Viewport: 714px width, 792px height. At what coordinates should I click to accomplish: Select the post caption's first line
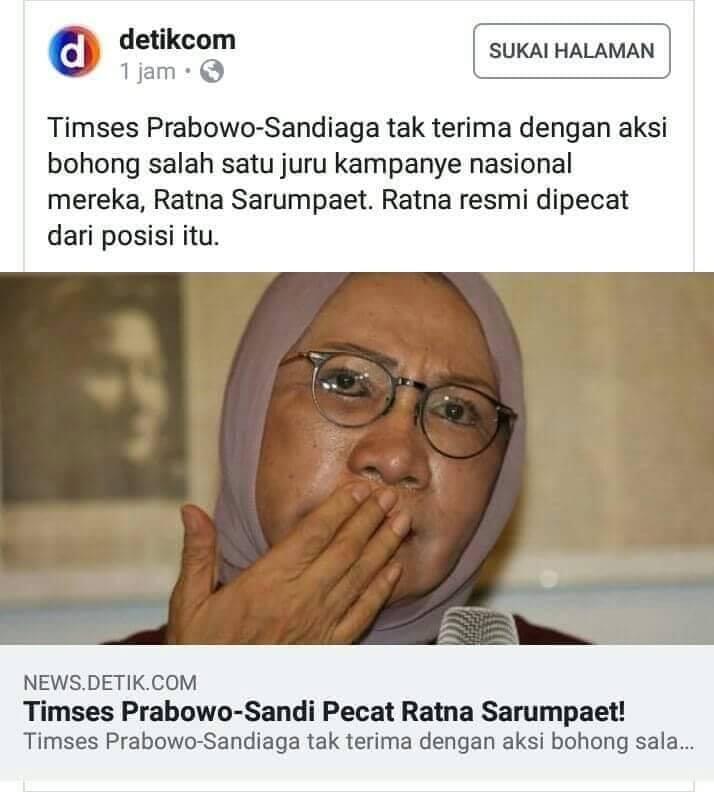pyautogui.click(x=358, y=127)
